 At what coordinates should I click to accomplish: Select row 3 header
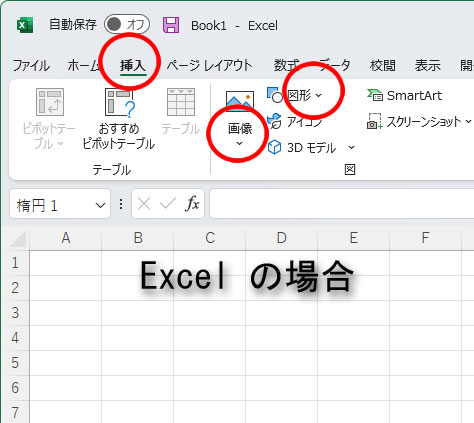(15, 313)
